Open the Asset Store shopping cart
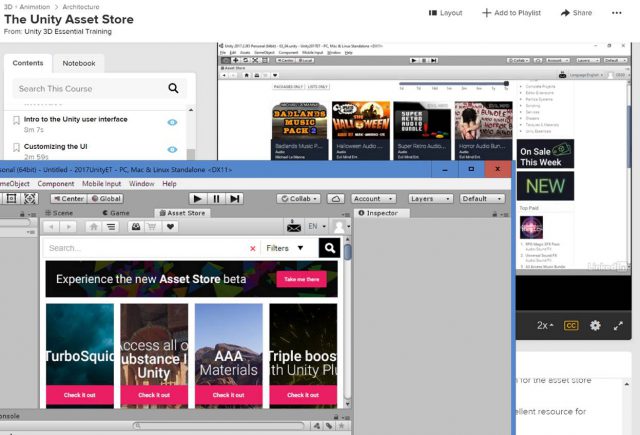The width and height of the screenshot is (640, 435). [x=152, y=226]
